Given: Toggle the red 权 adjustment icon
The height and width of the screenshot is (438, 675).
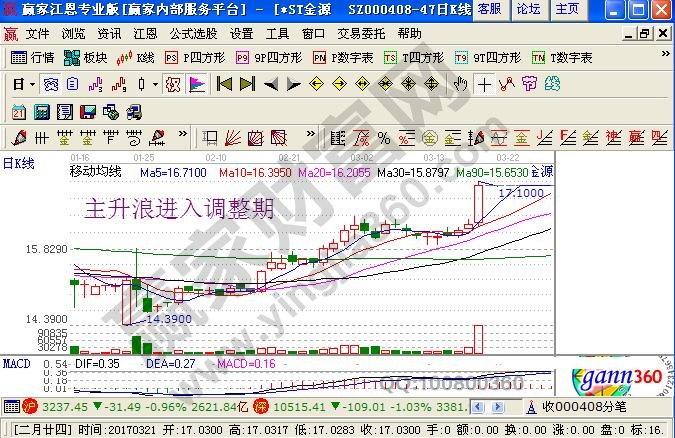Looking at the screenshot, I should [173, 84].
